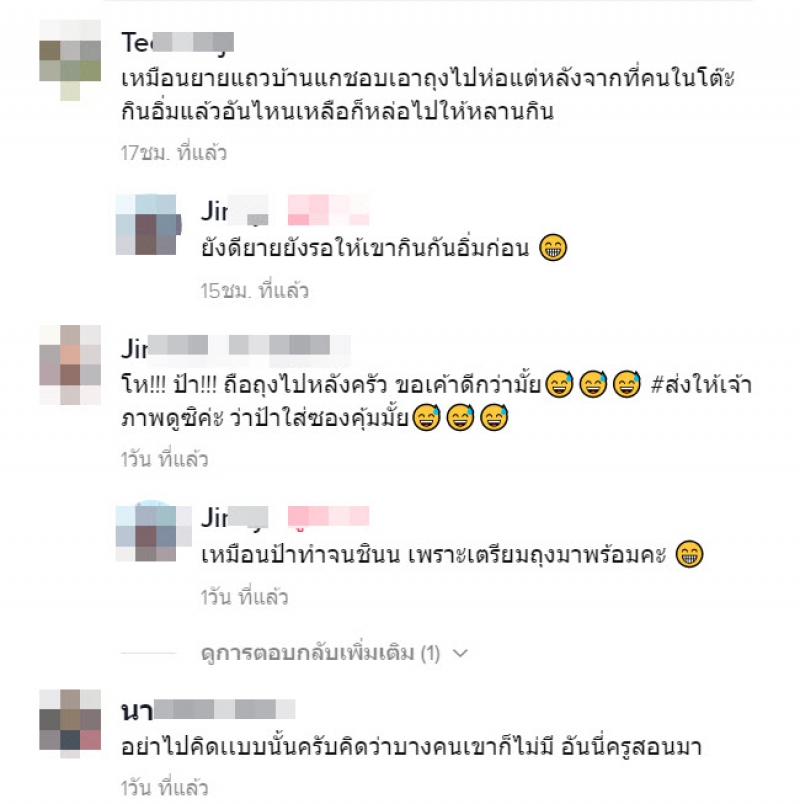Click the pink creator badge in the second reply

point(328,516)
